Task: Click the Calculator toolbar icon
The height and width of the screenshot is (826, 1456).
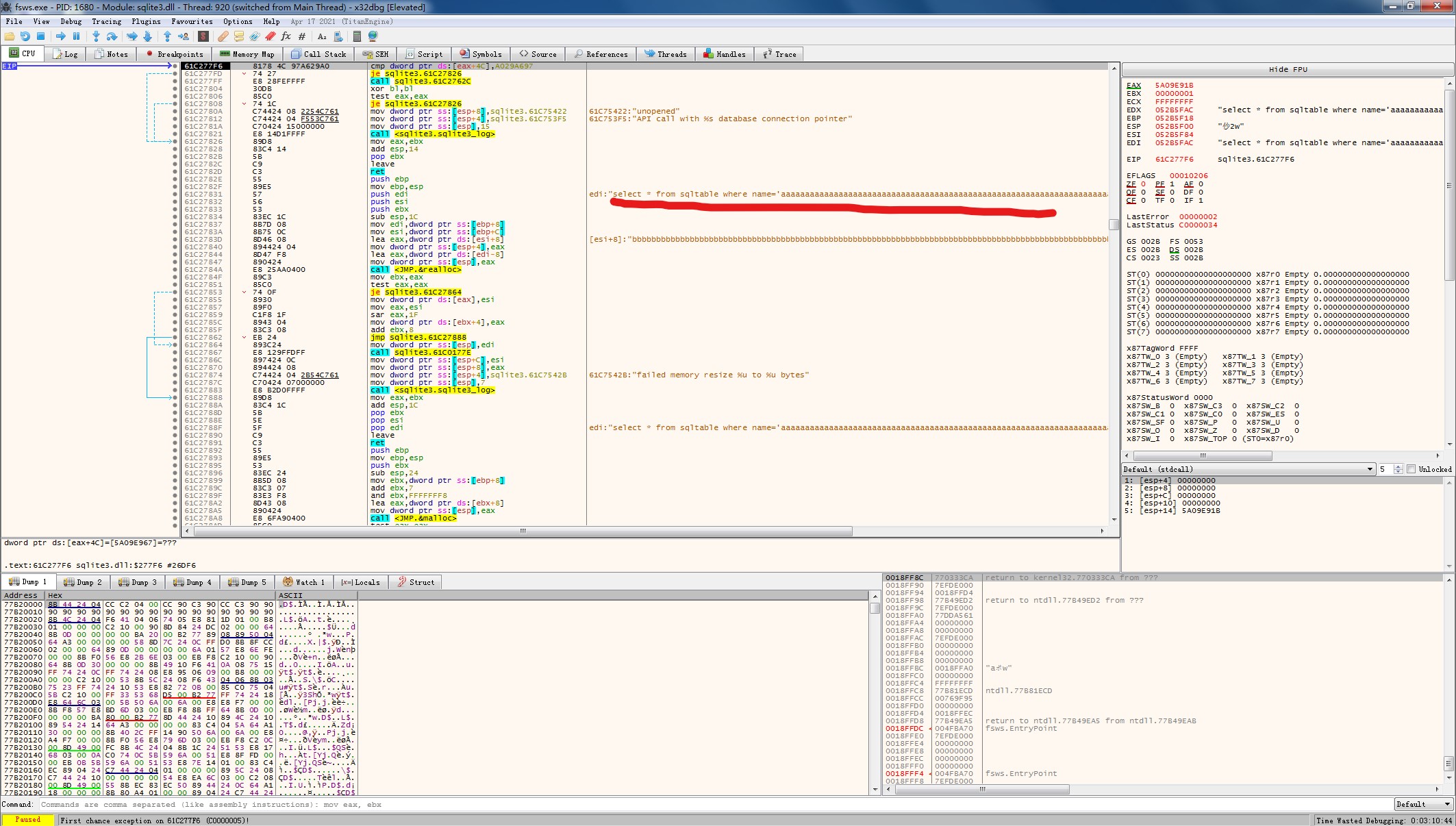Action: tap(357, 36)
